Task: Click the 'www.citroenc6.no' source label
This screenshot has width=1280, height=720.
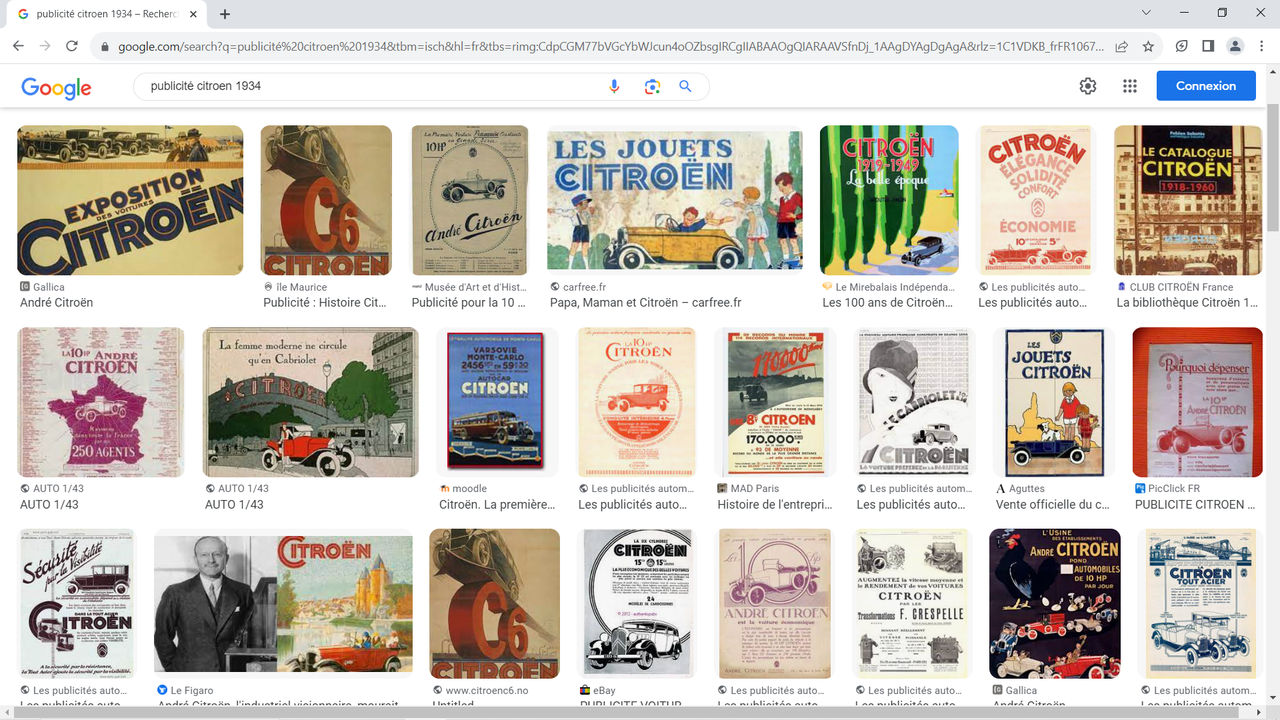Action: pyautogui.click(x=489, y=691)
